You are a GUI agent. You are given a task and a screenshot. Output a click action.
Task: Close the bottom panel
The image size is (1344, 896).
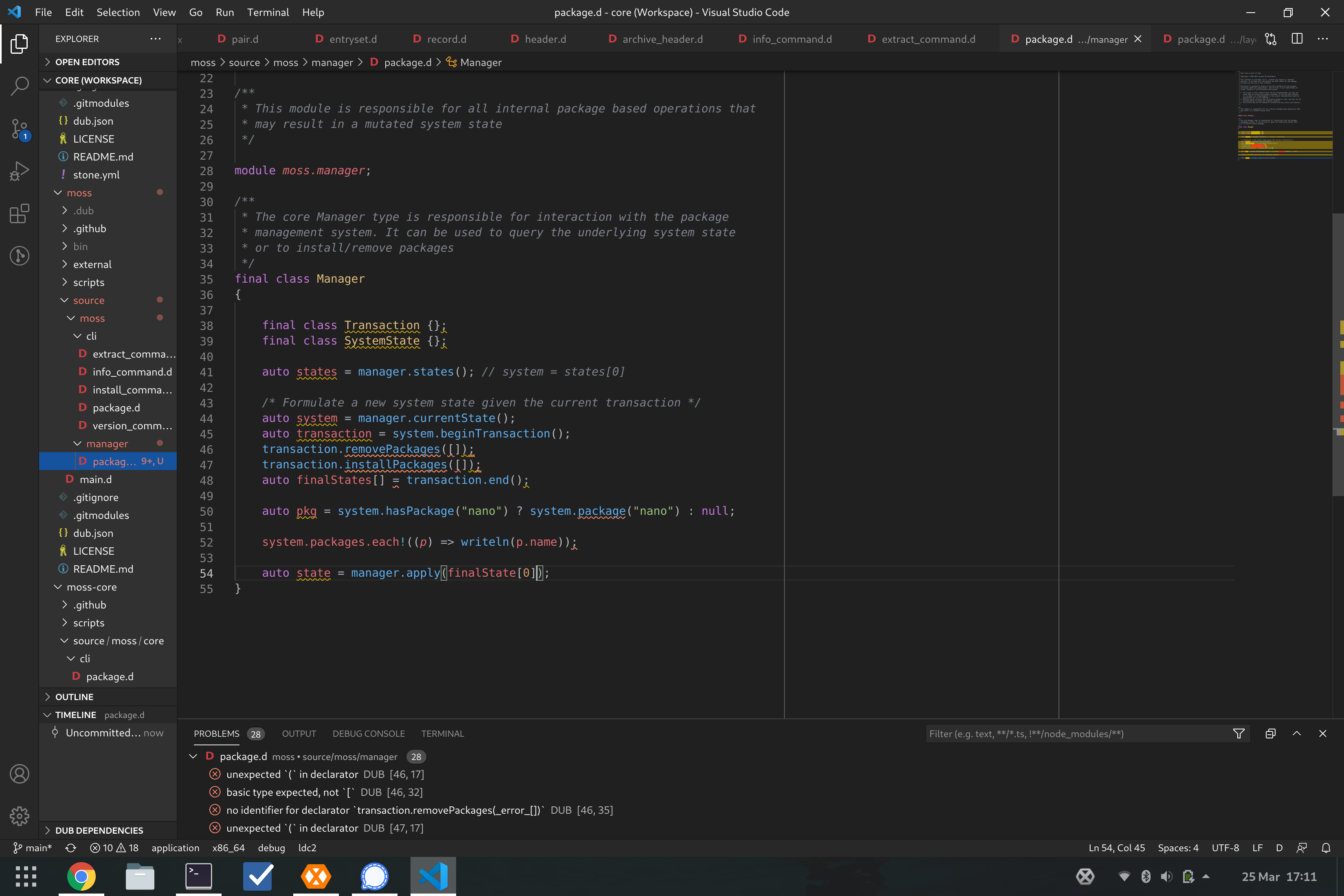(x=1323, y=734)
